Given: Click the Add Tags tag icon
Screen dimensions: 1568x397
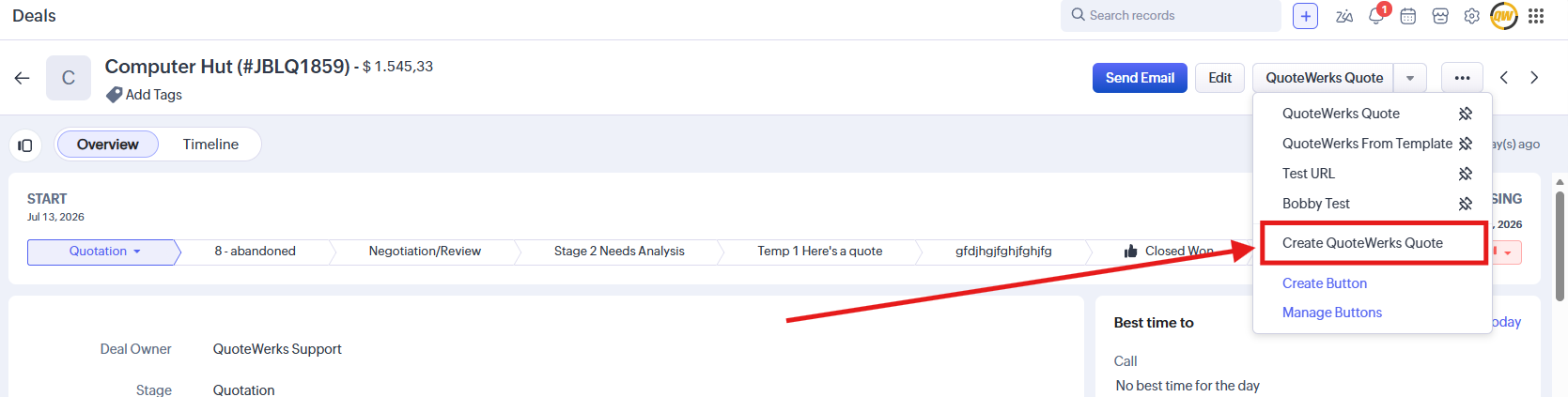Looking at the screenshot, I should (x=114, y=95).
